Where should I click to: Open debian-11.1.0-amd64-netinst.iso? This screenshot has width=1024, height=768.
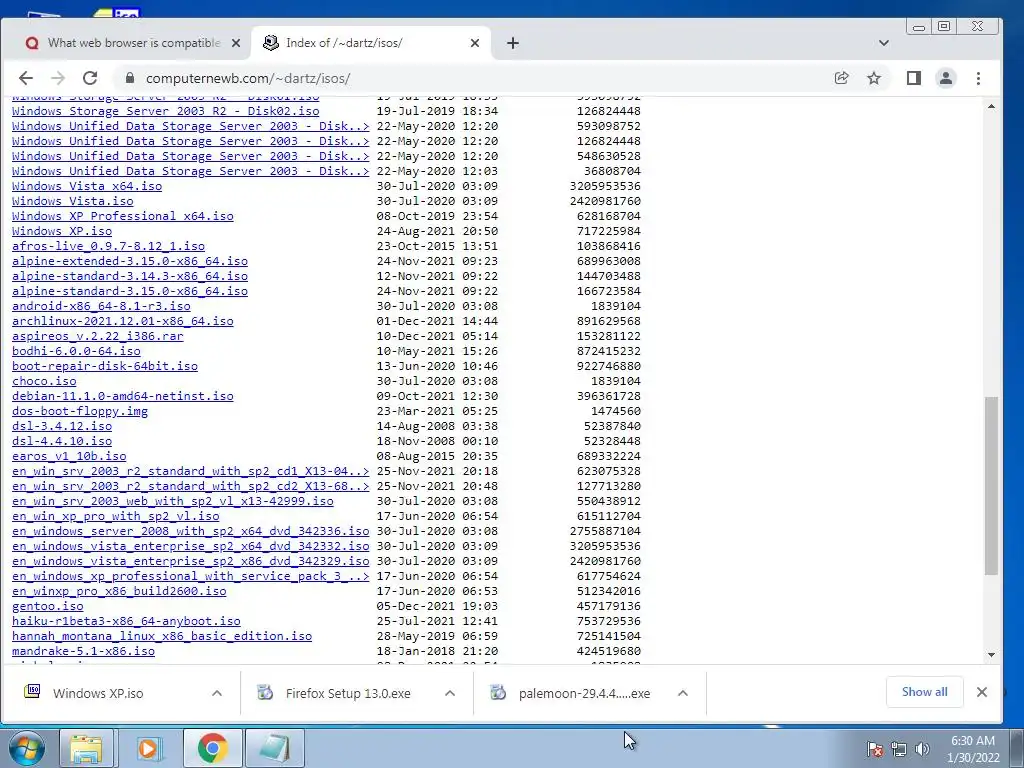coord(123,396)
